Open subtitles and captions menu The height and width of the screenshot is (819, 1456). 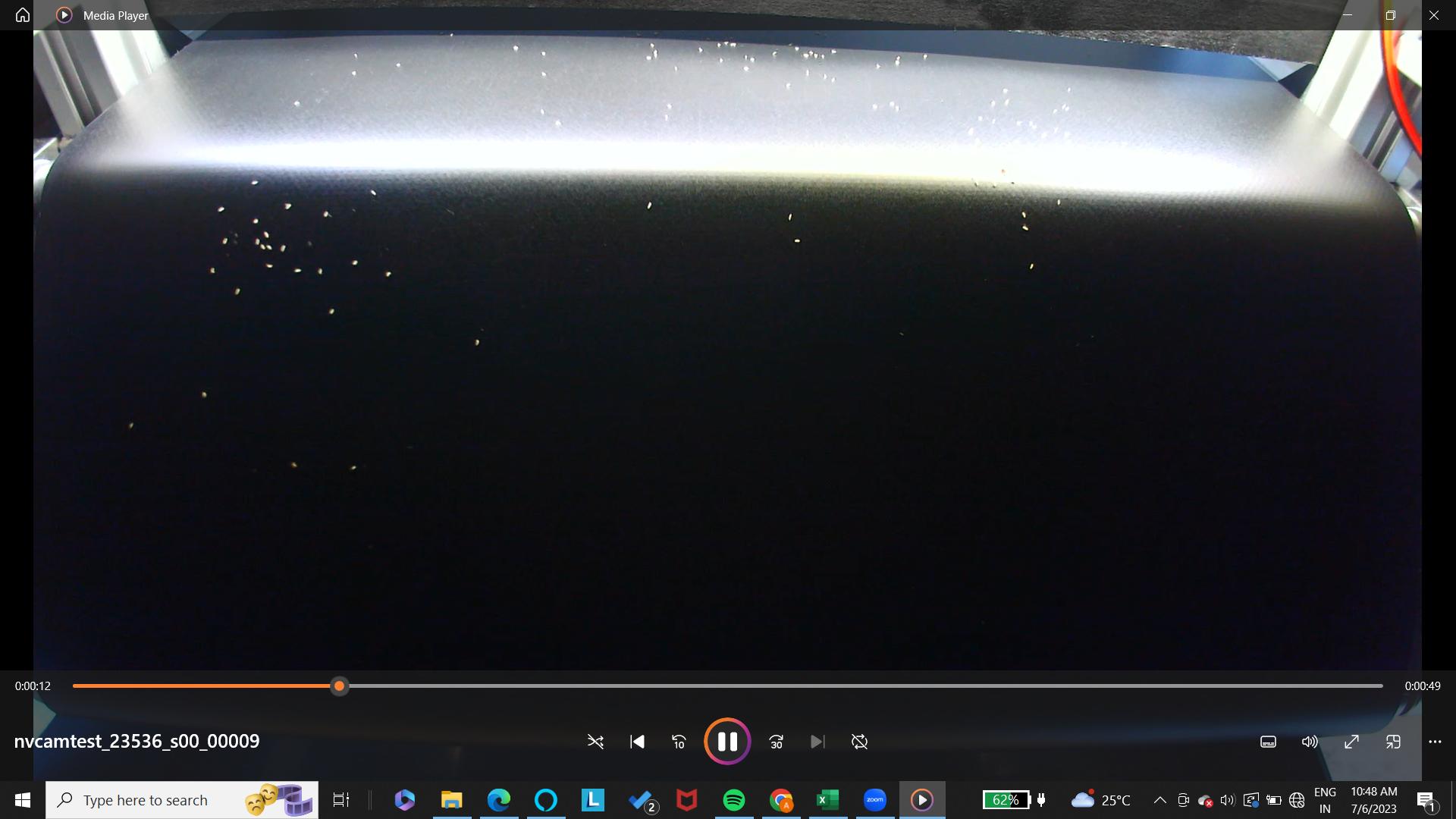1268,742
